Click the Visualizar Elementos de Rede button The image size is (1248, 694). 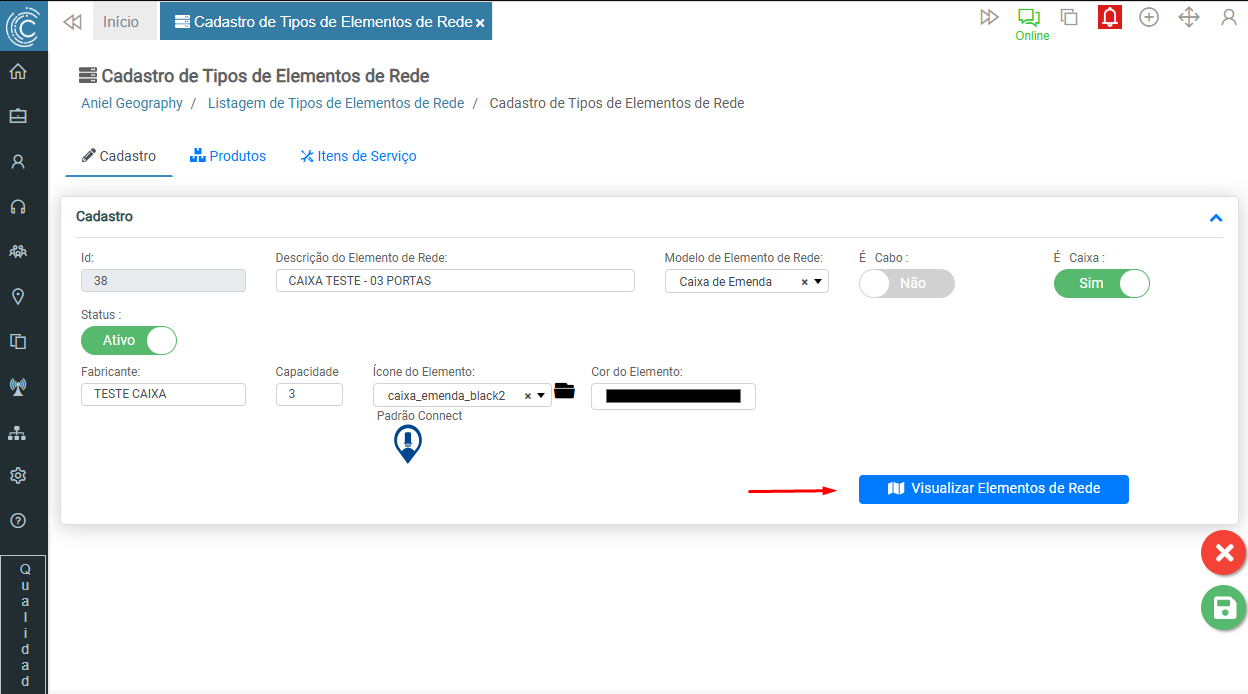993,489
